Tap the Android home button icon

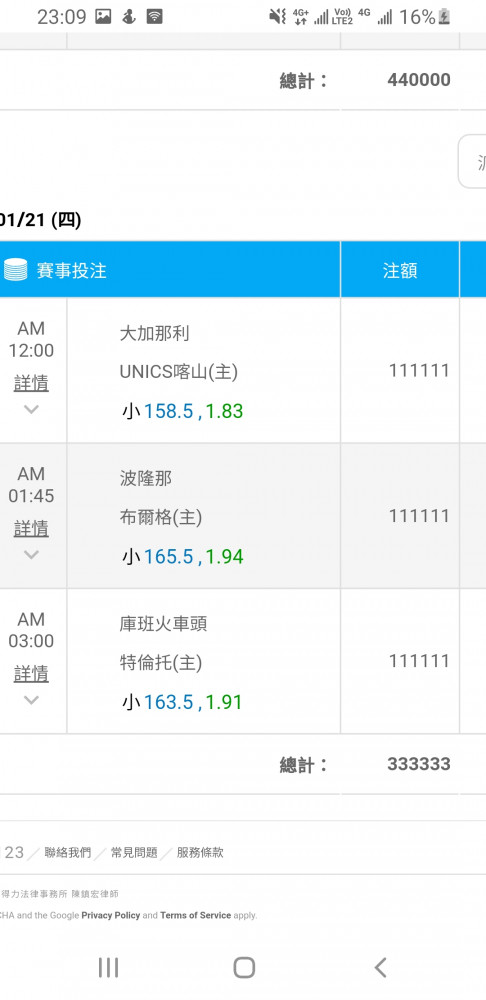[244, 967]
